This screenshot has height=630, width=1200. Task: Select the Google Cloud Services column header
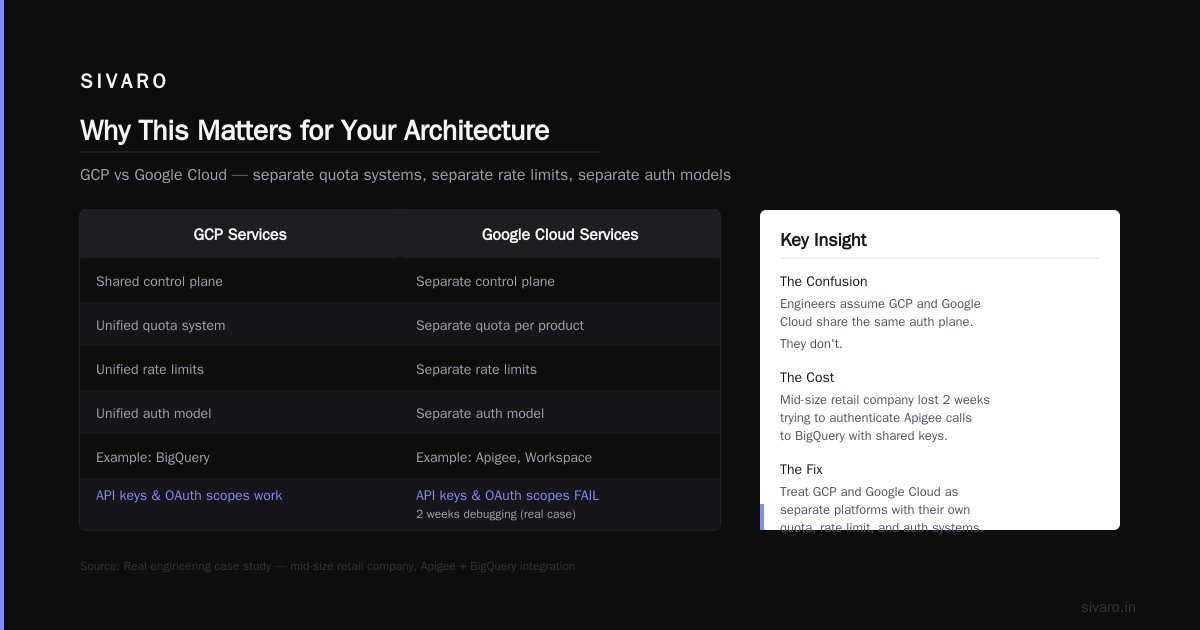point(560,234)
